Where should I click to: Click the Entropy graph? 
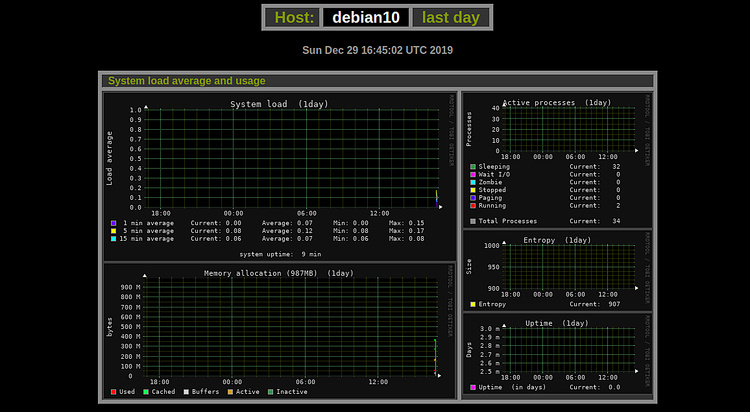click(x=569, y=267)
